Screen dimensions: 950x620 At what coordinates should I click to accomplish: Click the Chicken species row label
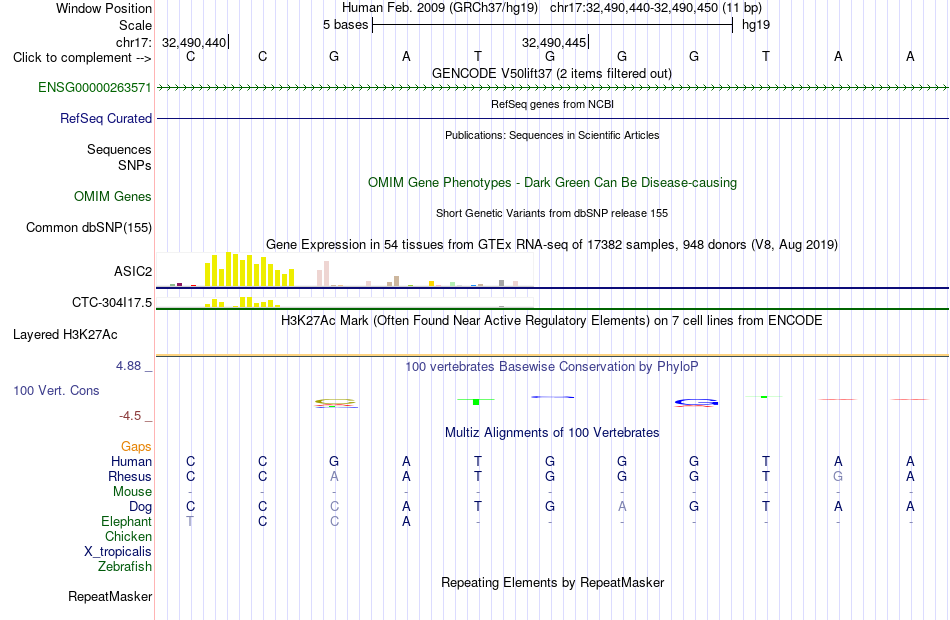point(128,536)
